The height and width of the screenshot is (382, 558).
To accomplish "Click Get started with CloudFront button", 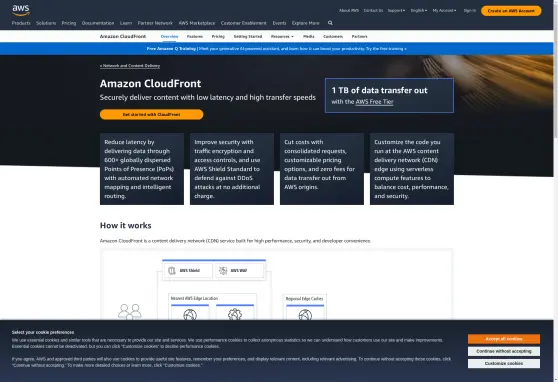I will [152, 114].
